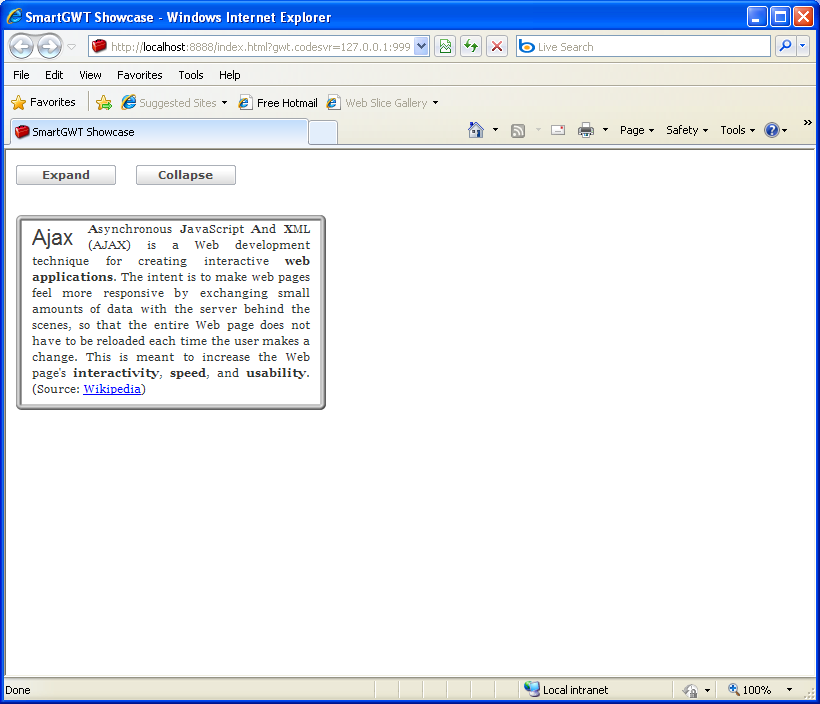Screen dimensions: 820x704
Task: Open the Tools menu in menu bar
Action: click(x=191, y=75)
